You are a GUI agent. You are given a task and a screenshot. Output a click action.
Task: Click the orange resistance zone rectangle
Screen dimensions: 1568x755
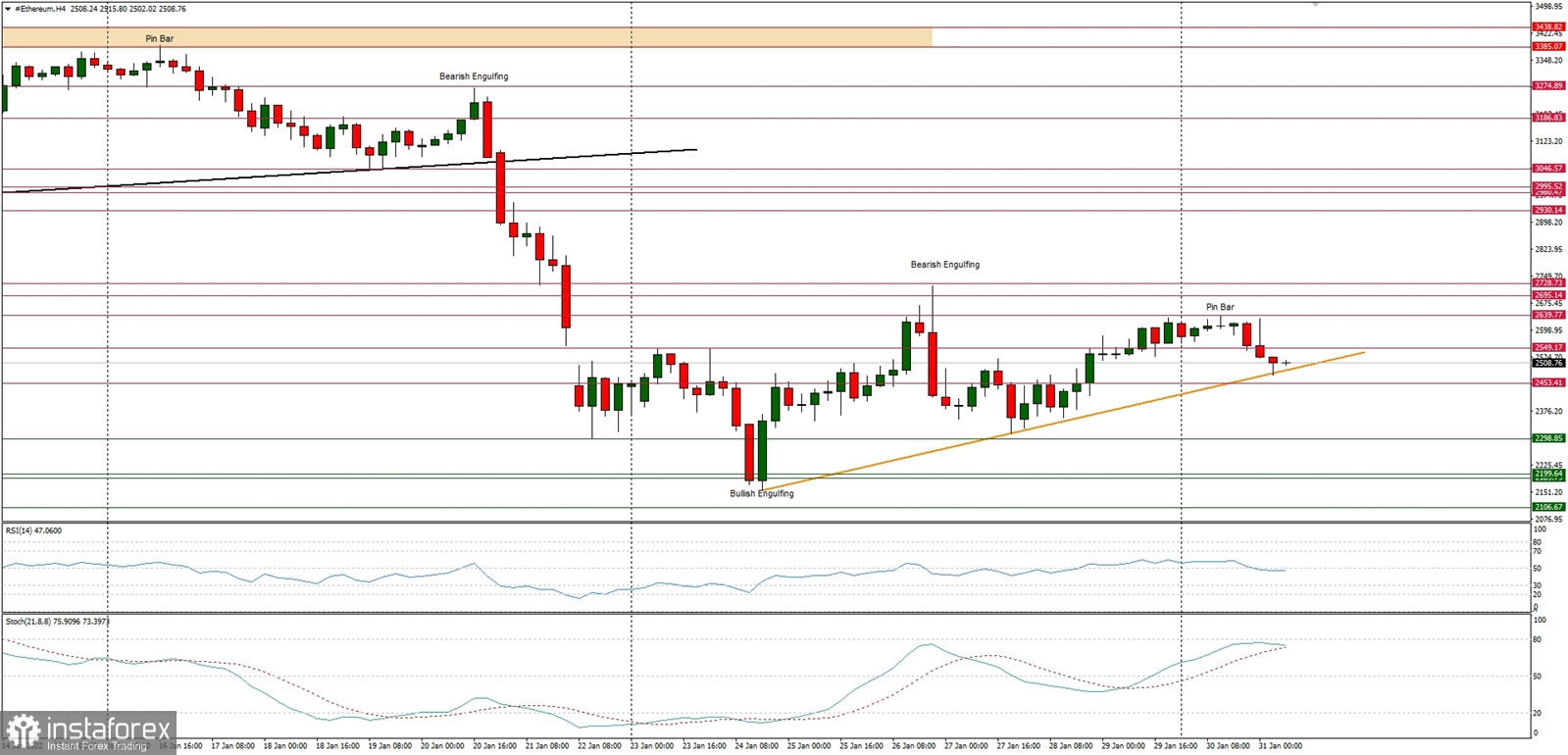(x=467, y=37)
